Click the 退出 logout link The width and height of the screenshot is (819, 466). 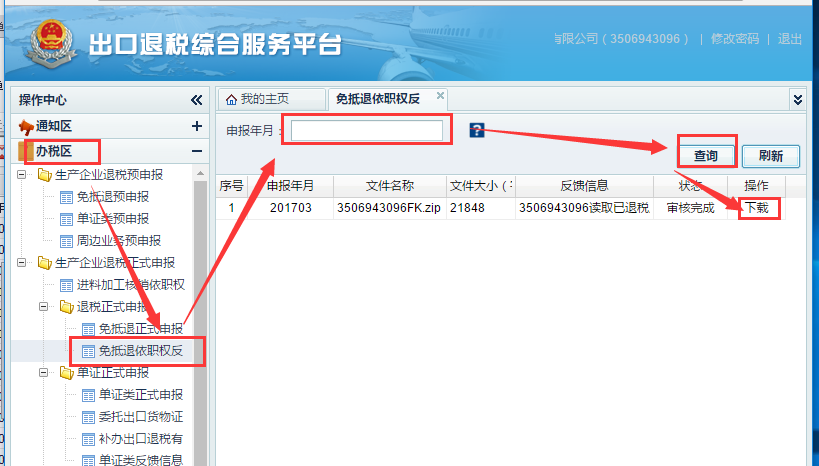(790, 38)
